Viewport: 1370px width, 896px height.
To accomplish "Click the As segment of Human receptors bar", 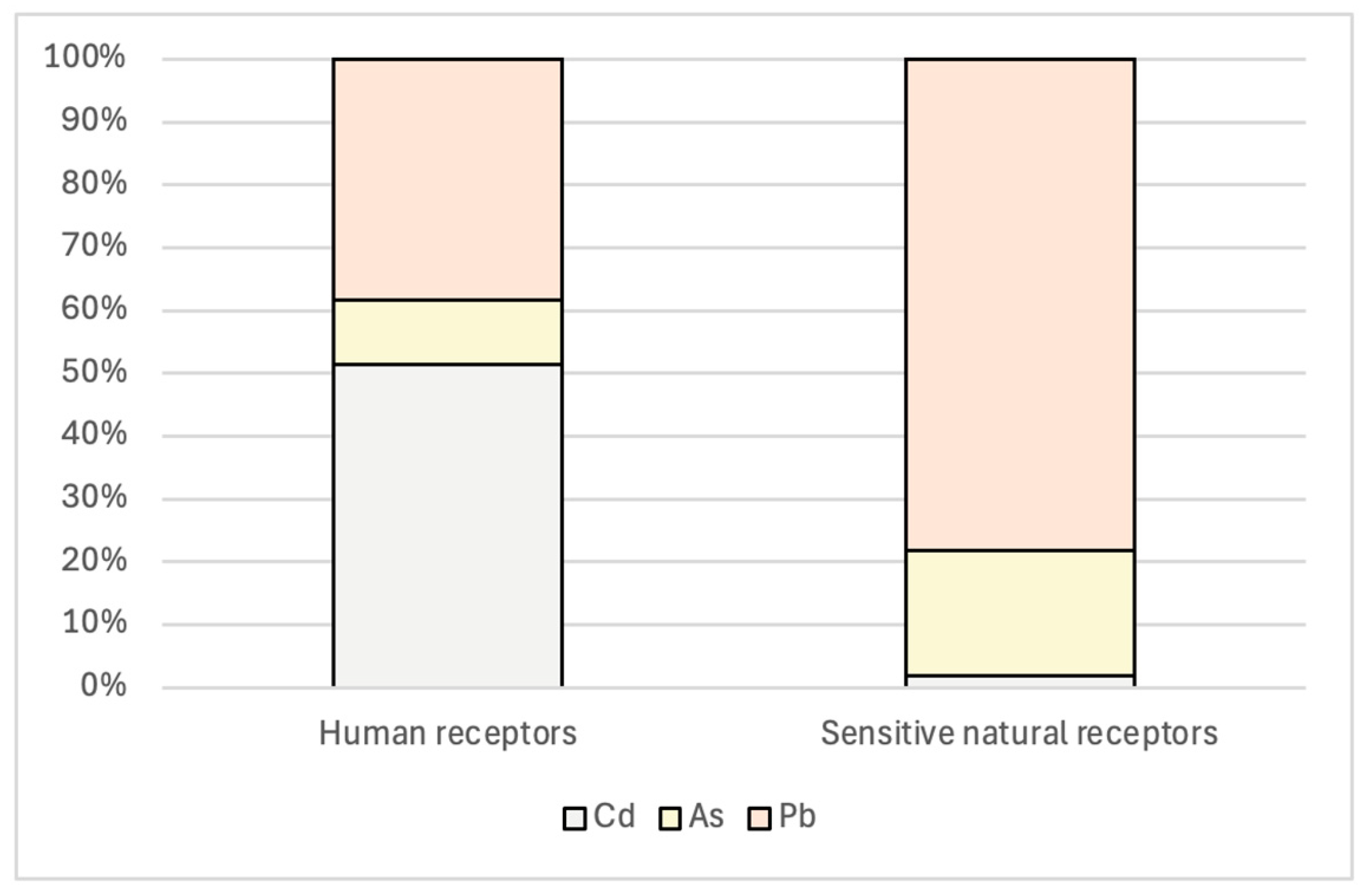I will [x=447, y=332].
